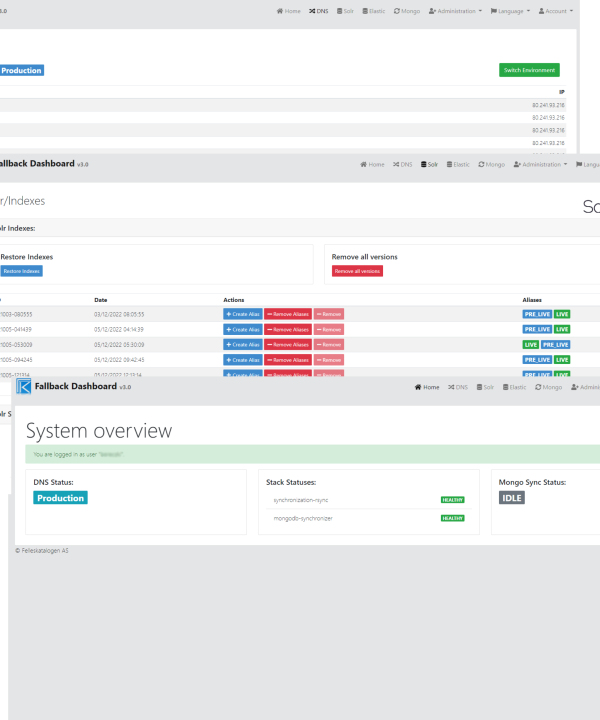Click Home in System overview window navbar
The image size is (600, 720).
click(x=427, y=387)
